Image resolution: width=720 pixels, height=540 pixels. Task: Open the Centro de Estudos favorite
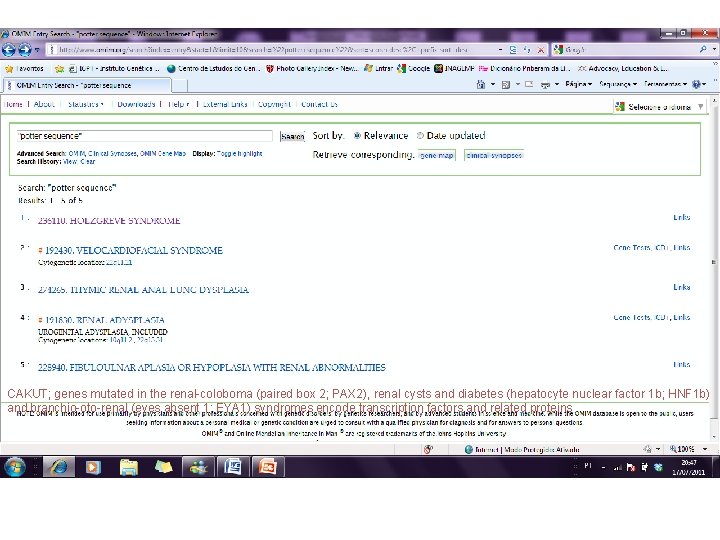coord(214,68)
